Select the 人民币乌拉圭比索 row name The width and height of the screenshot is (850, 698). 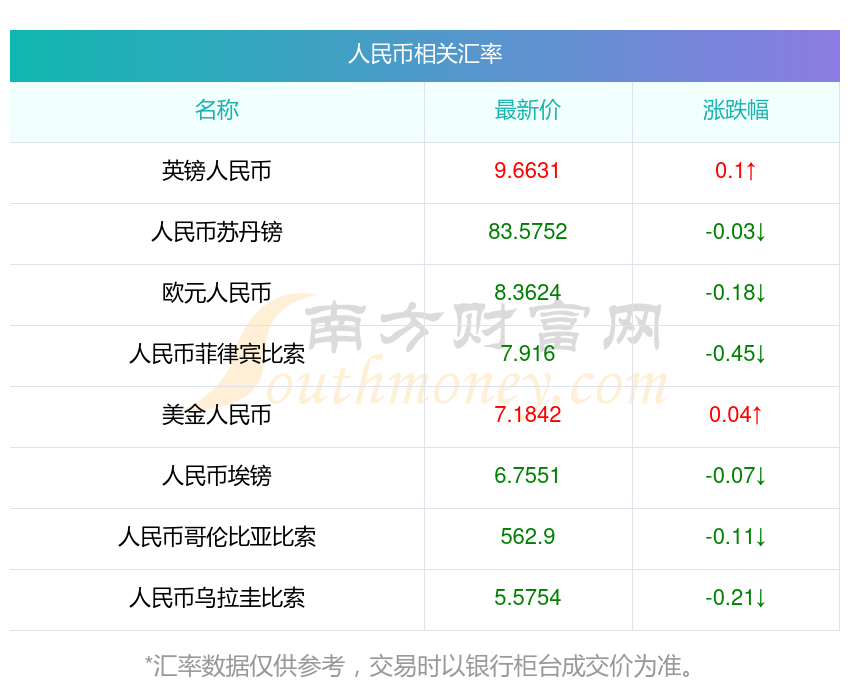coord(217,598)
